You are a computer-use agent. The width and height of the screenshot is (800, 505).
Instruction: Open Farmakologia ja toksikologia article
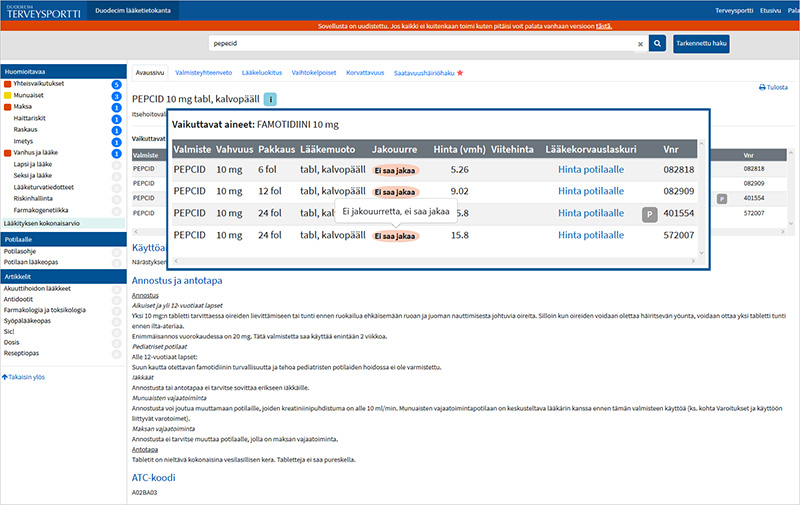[45, 310]
